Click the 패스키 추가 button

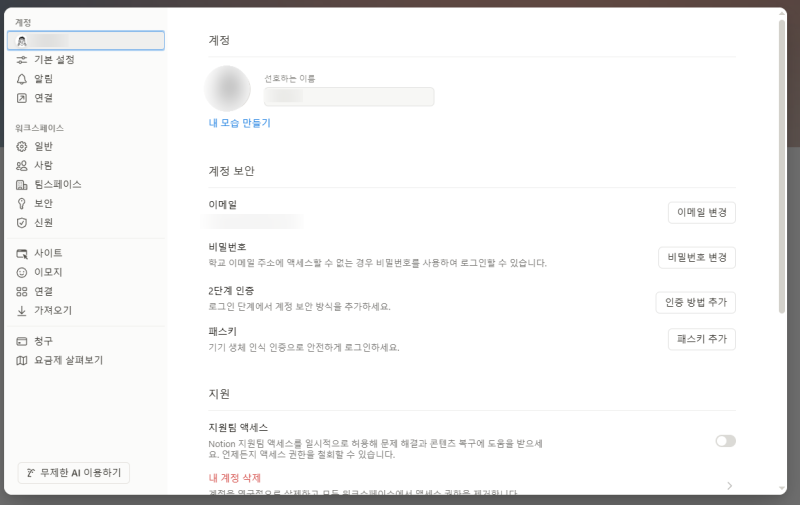pos(702,339)
